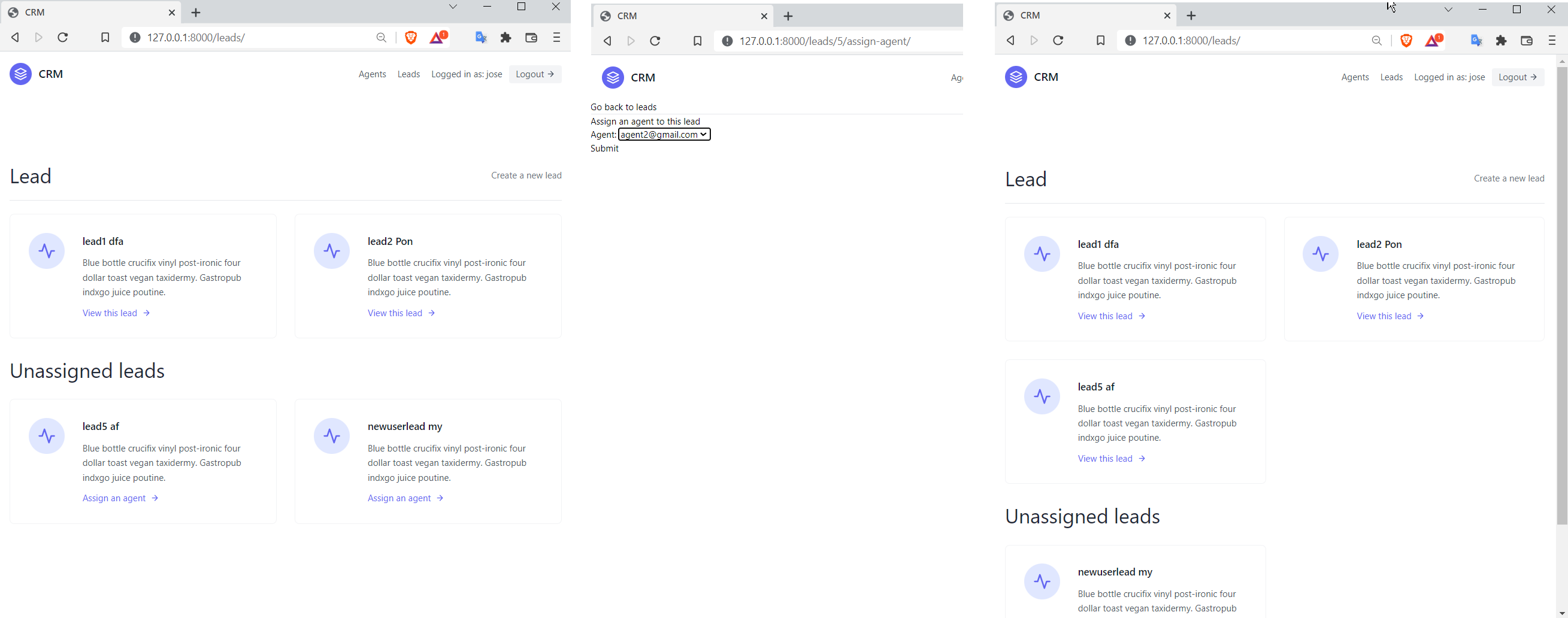Open the browser menu in left window
Screen dimensions: 1568x618
click(x=556, y=38)
